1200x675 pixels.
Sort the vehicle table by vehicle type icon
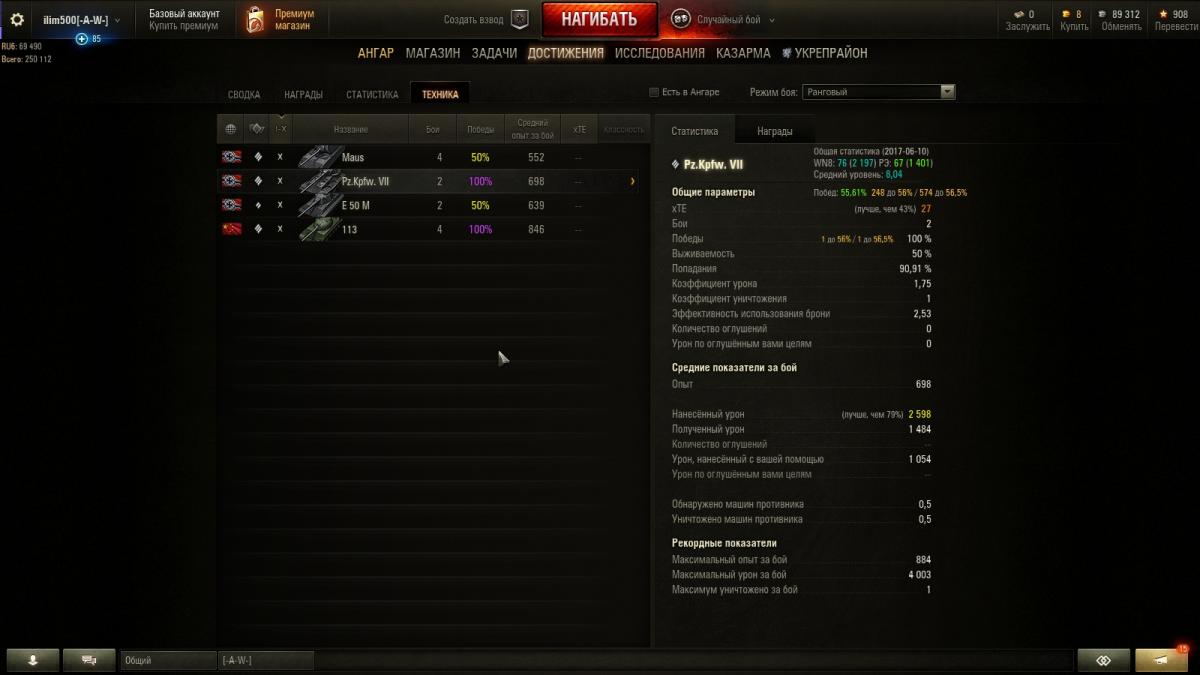click(257, 129)
